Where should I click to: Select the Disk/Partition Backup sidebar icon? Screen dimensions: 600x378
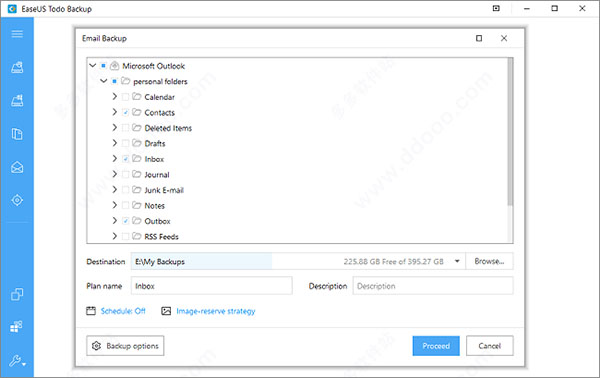(x=17, y=67)
